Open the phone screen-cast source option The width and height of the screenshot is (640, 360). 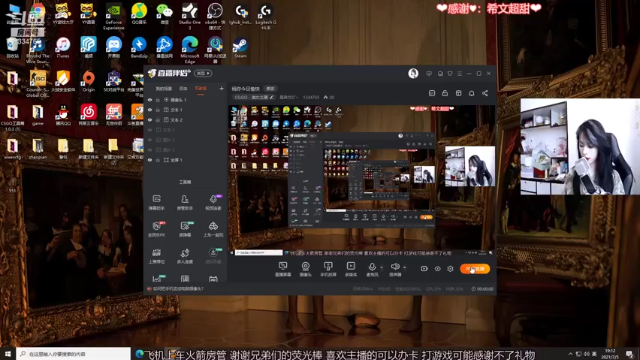(x=328, y=269)
